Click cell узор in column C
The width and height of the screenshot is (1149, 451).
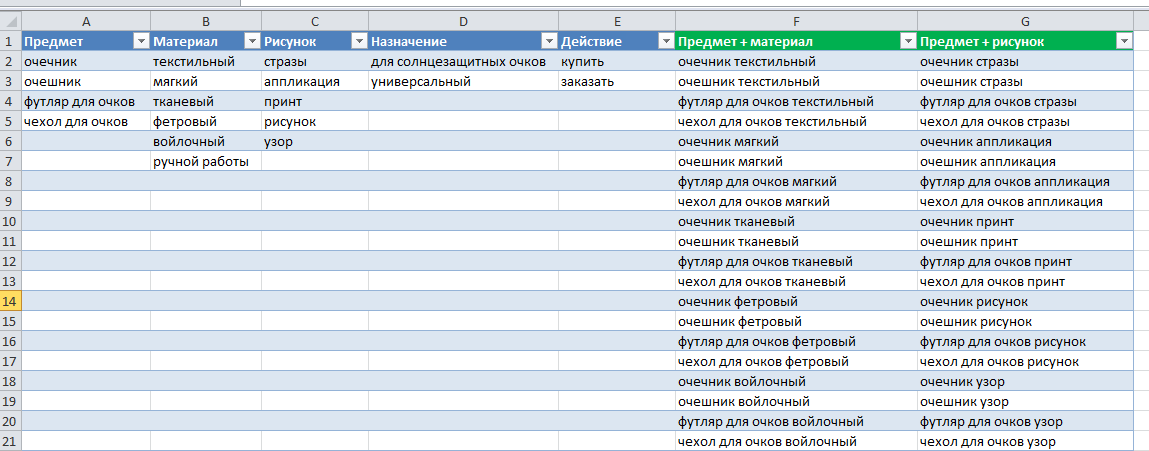(315, 142)
